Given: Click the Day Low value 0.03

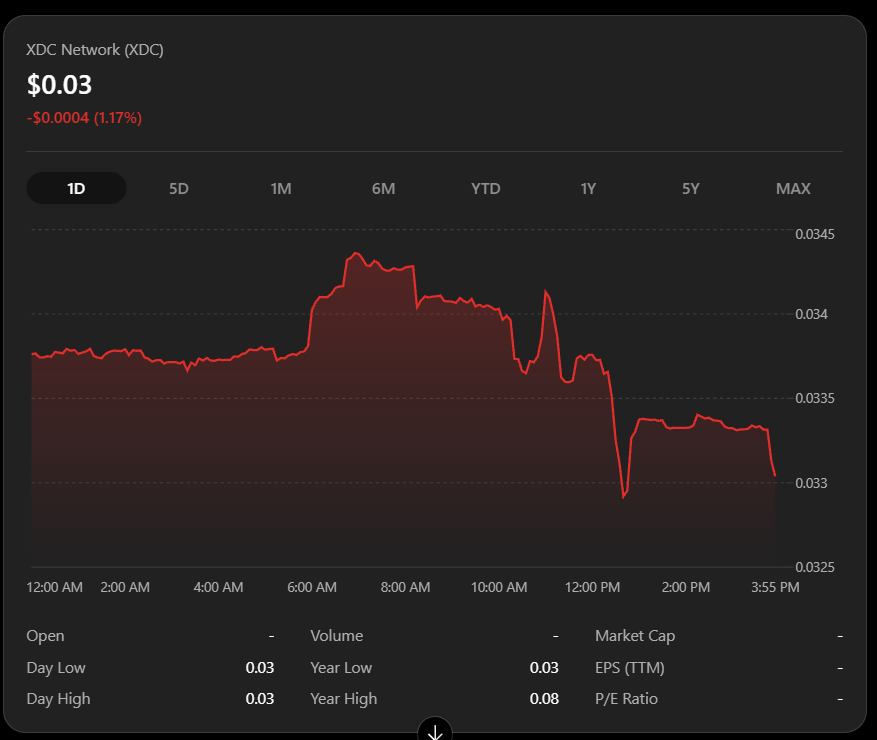Looking at the screenshot, I should pyautogui.click(x=260, y=668).
